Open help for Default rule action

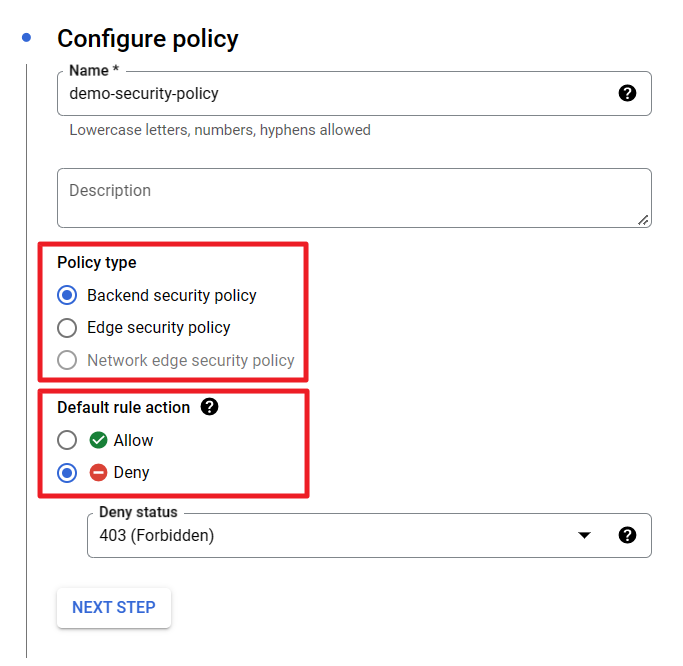click(209, 407)
